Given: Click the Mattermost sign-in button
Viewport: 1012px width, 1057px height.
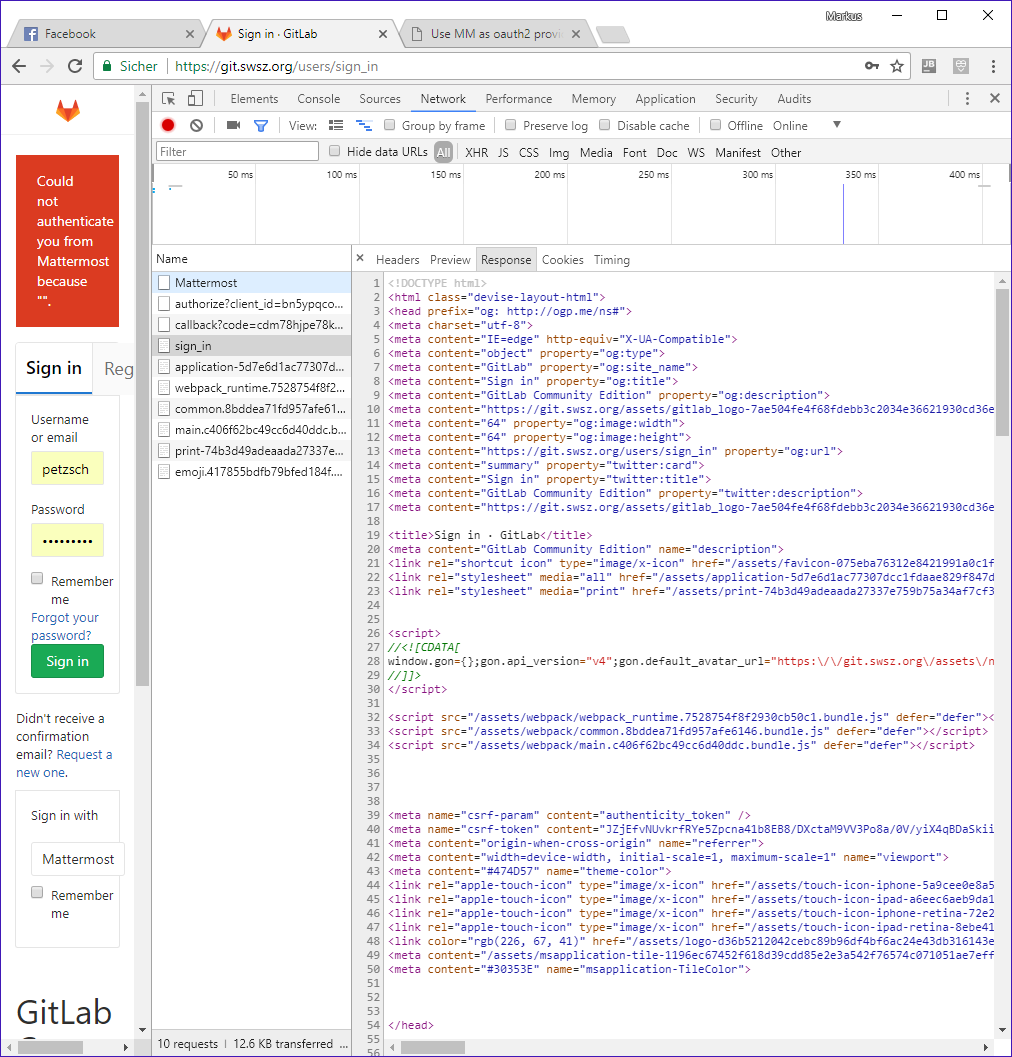Looking at the screenshot, I should pos(78,859).
